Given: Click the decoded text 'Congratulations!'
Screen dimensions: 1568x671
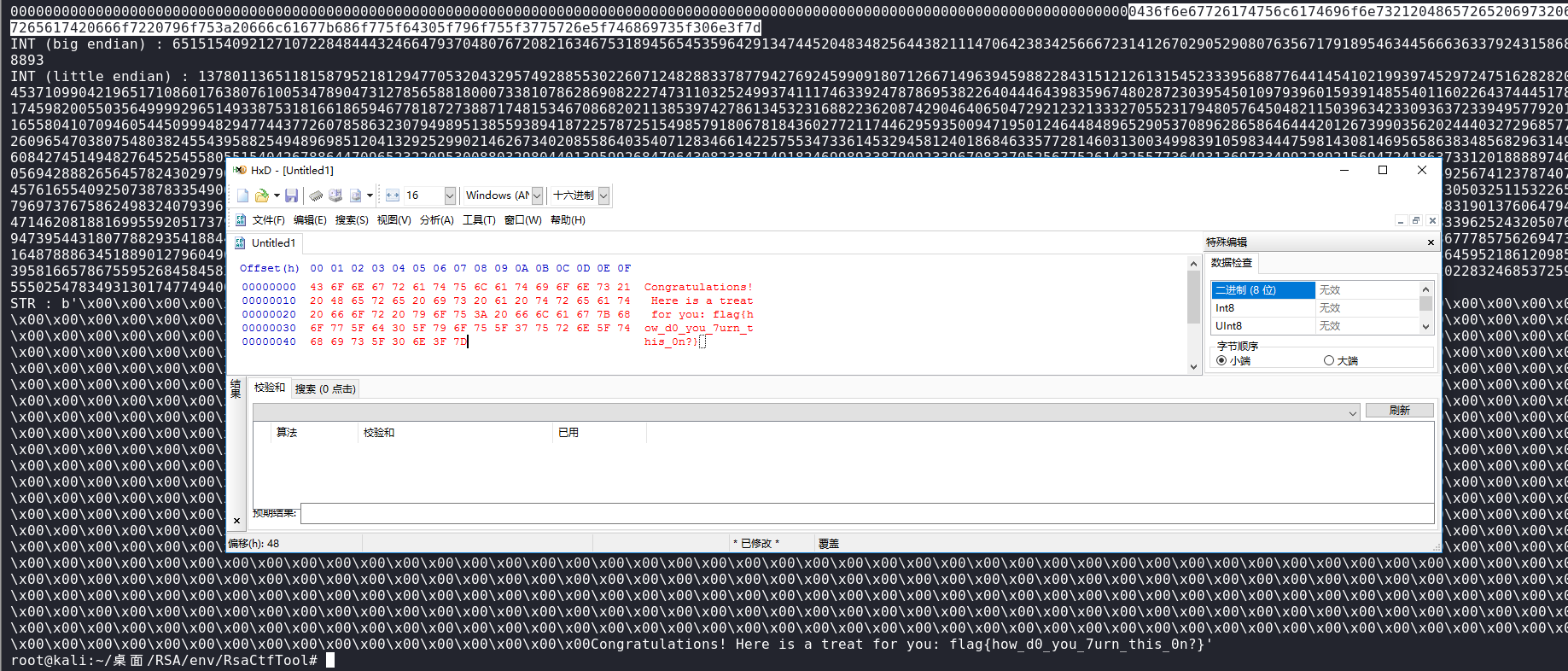Looking at the screenshot, I should click(x=698, y=287).
